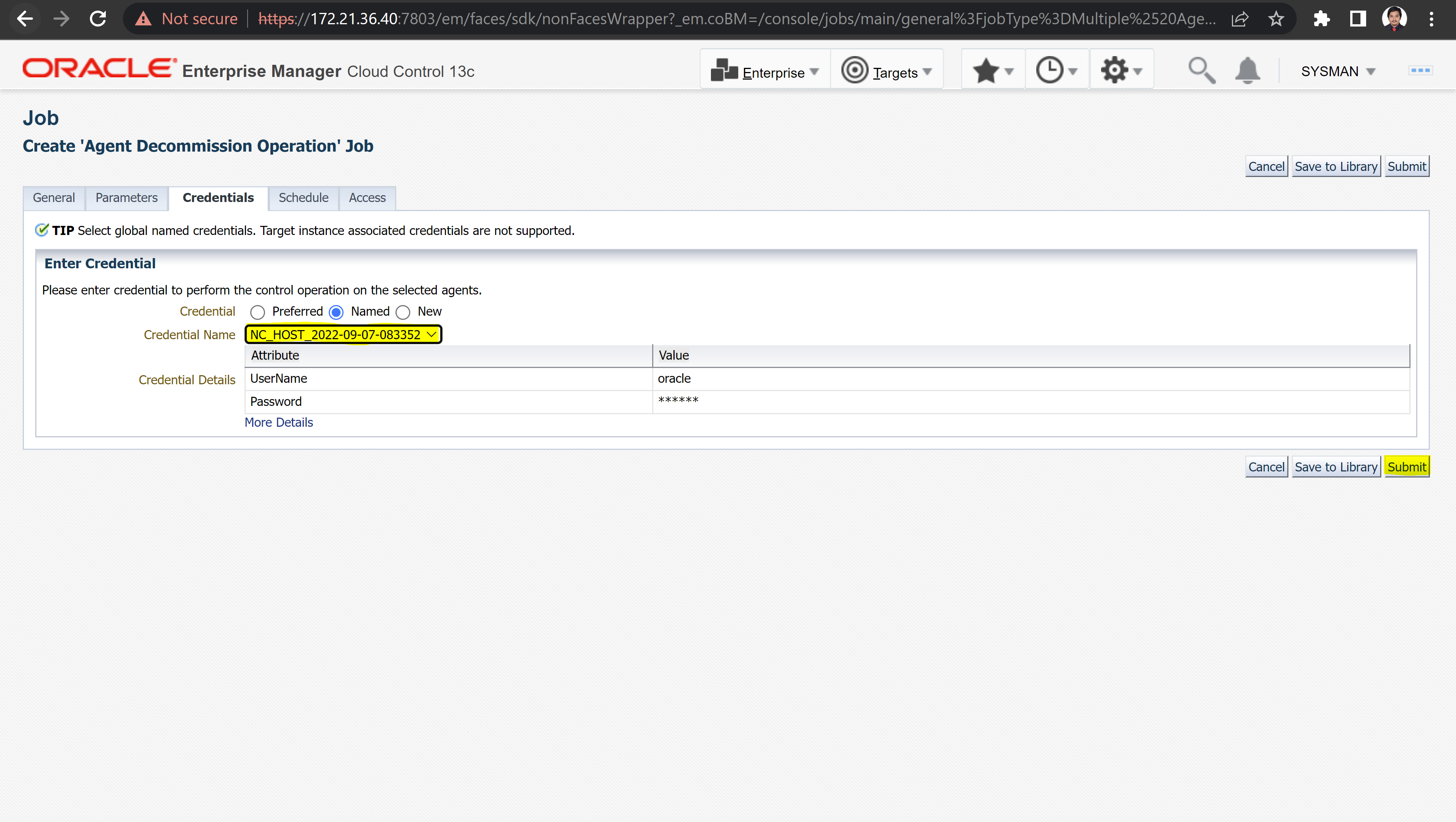
Task: Reload the current page
Action: 98,19
